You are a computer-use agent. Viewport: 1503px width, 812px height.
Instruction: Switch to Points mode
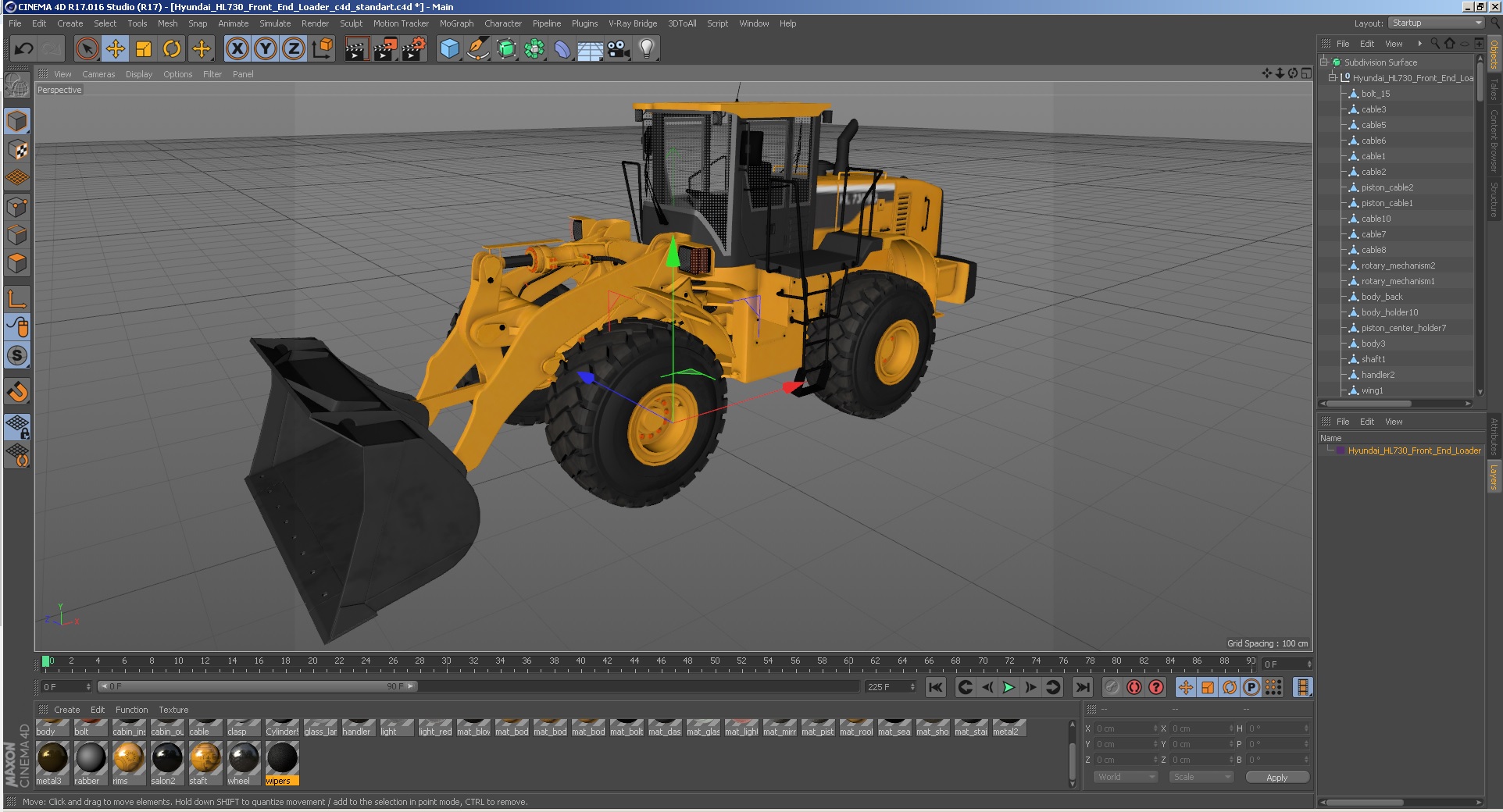17,207
